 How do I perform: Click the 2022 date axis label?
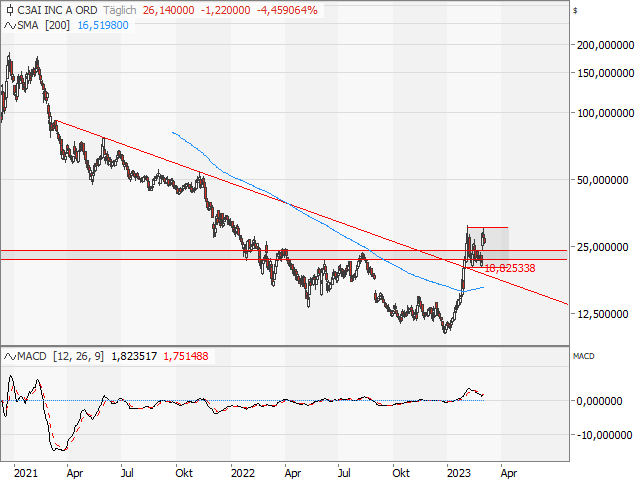click(243, 473)
